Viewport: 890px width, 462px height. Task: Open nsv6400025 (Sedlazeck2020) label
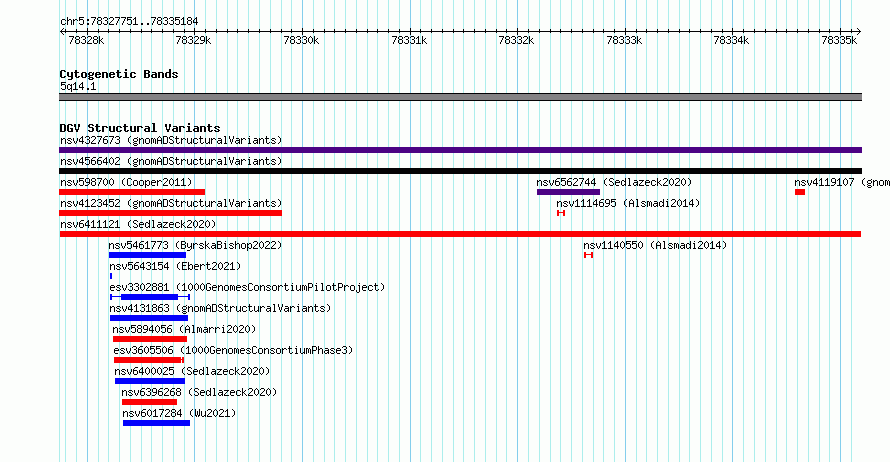192,371
